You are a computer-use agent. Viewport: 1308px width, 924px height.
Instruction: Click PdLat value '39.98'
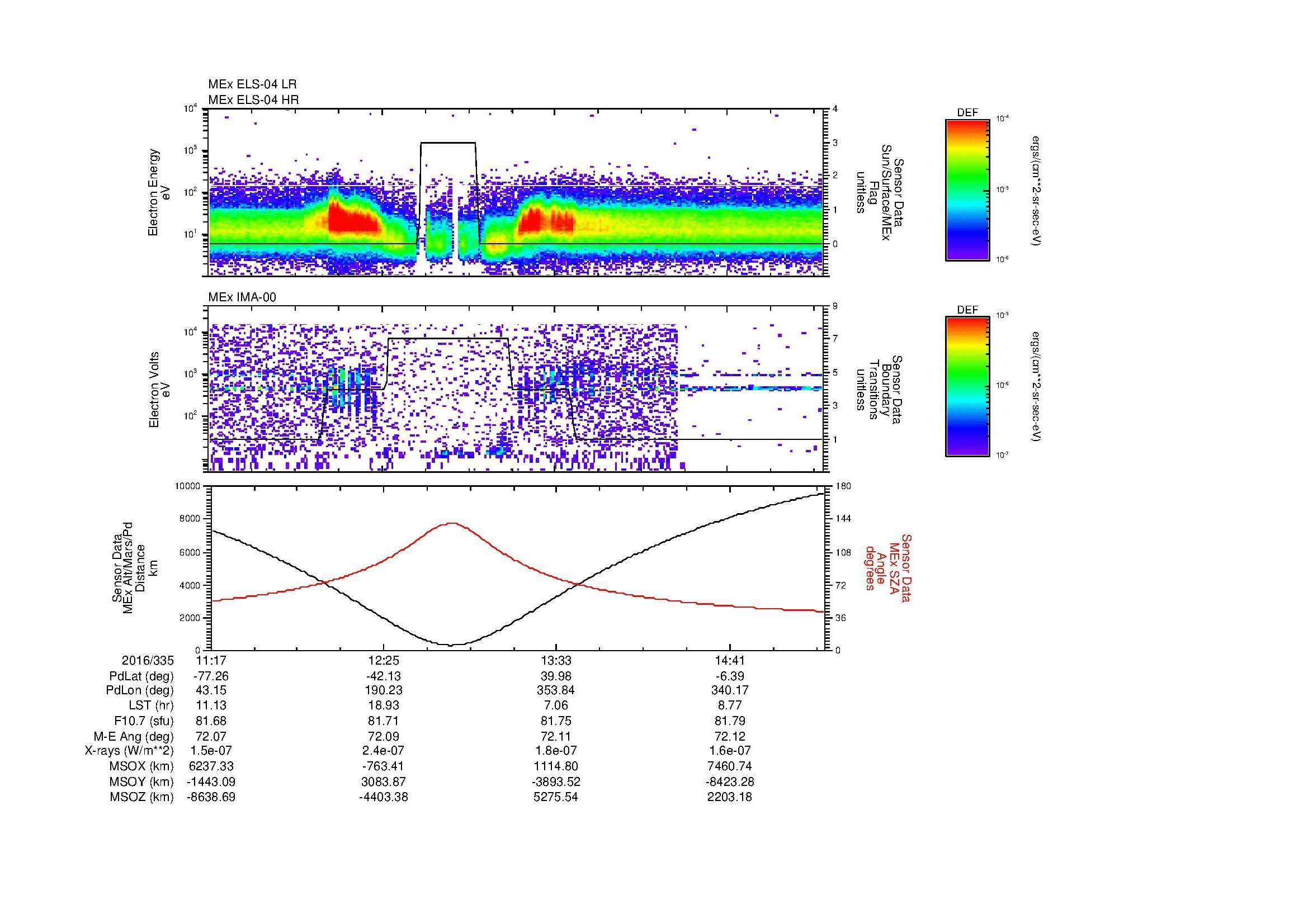click(556, 676)
